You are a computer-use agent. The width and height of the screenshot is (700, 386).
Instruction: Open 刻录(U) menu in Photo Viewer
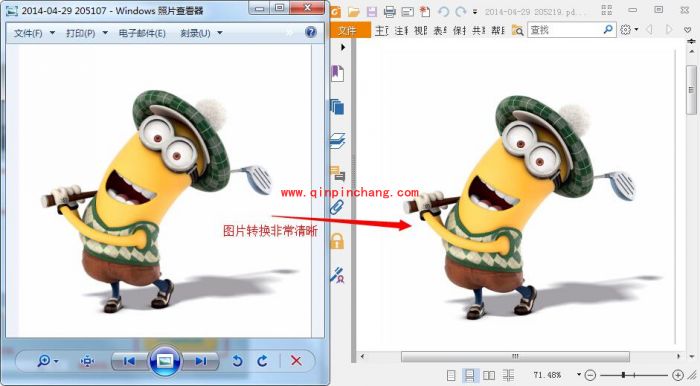[196, 33]
